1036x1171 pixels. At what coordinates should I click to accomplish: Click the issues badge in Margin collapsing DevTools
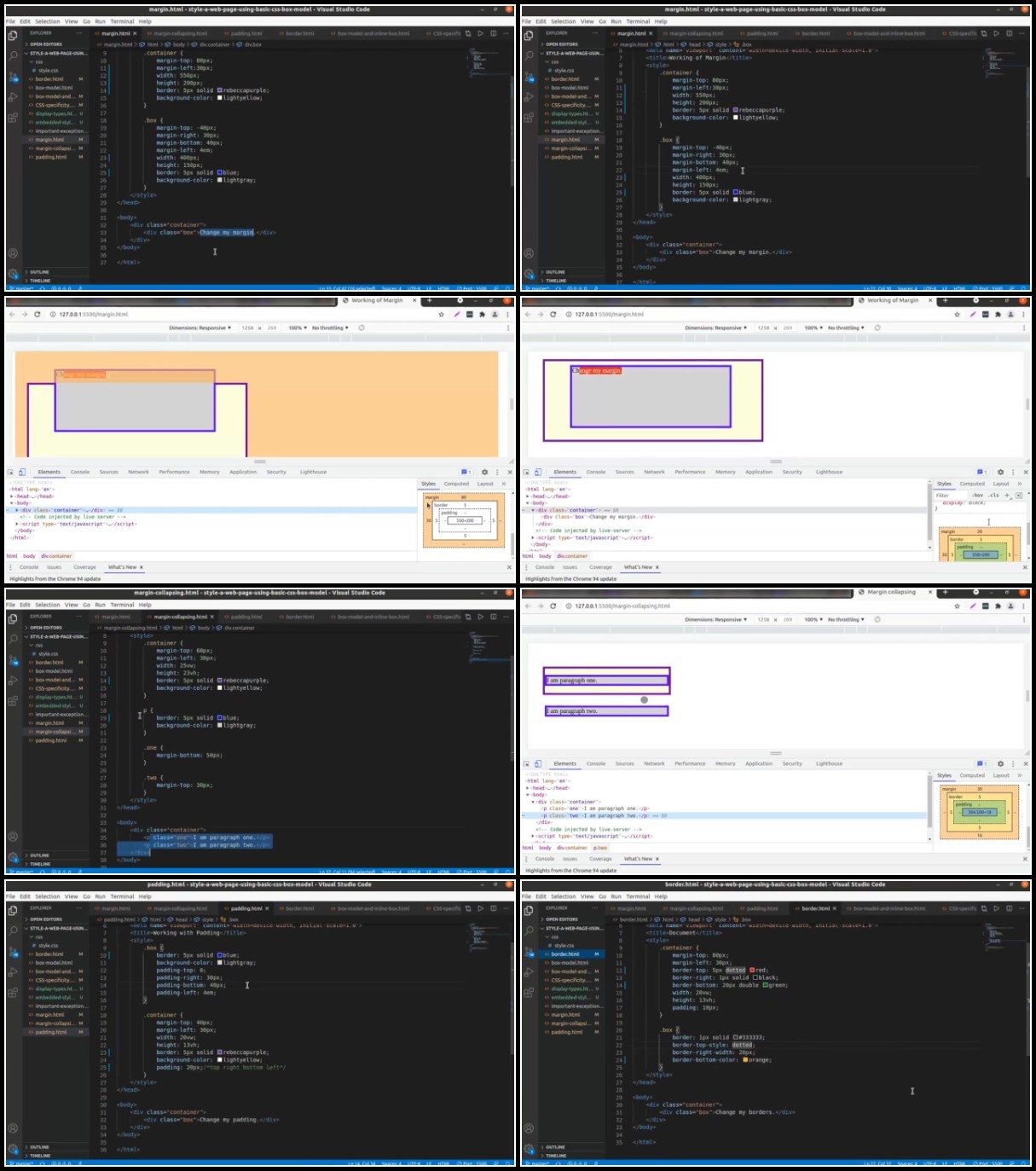981,763
